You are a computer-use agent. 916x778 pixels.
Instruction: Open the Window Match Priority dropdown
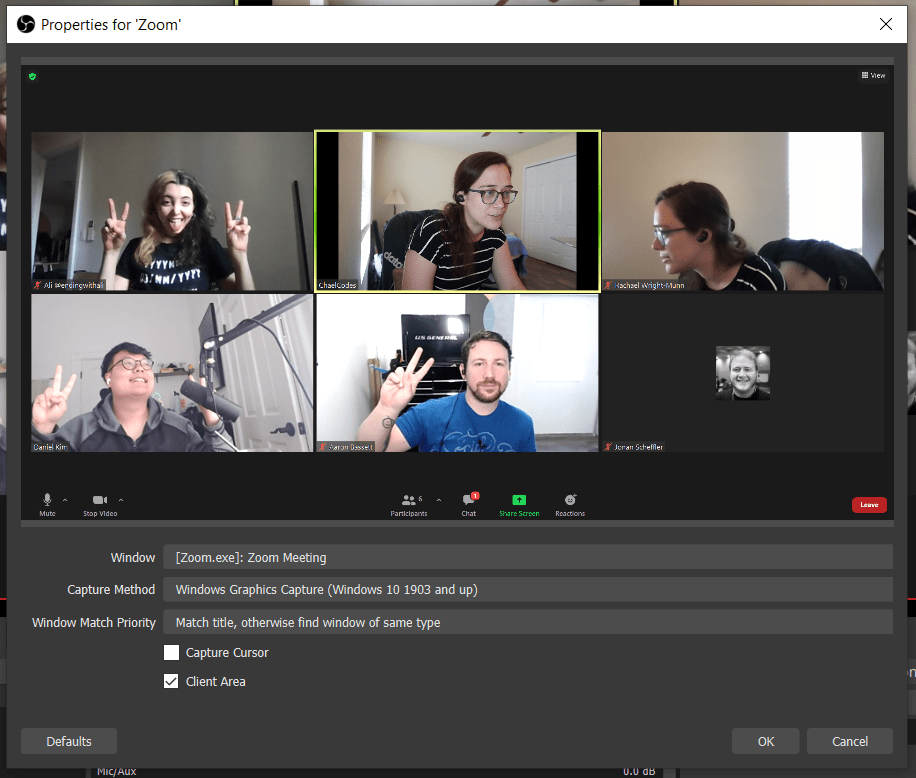[x=528, y=623]
